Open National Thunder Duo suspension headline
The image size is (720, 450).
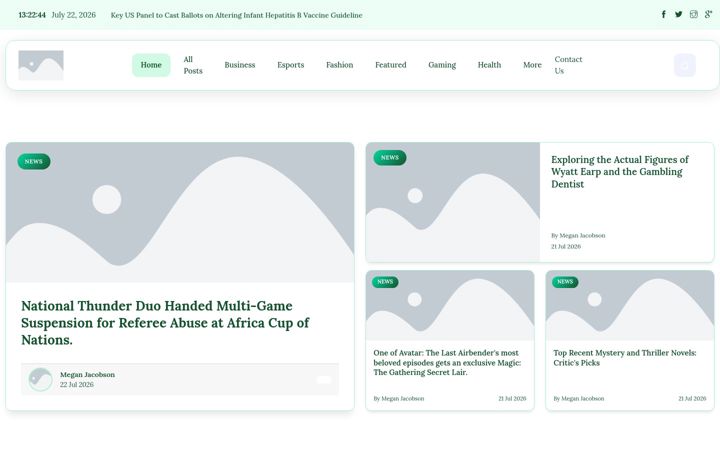(165, 323)
